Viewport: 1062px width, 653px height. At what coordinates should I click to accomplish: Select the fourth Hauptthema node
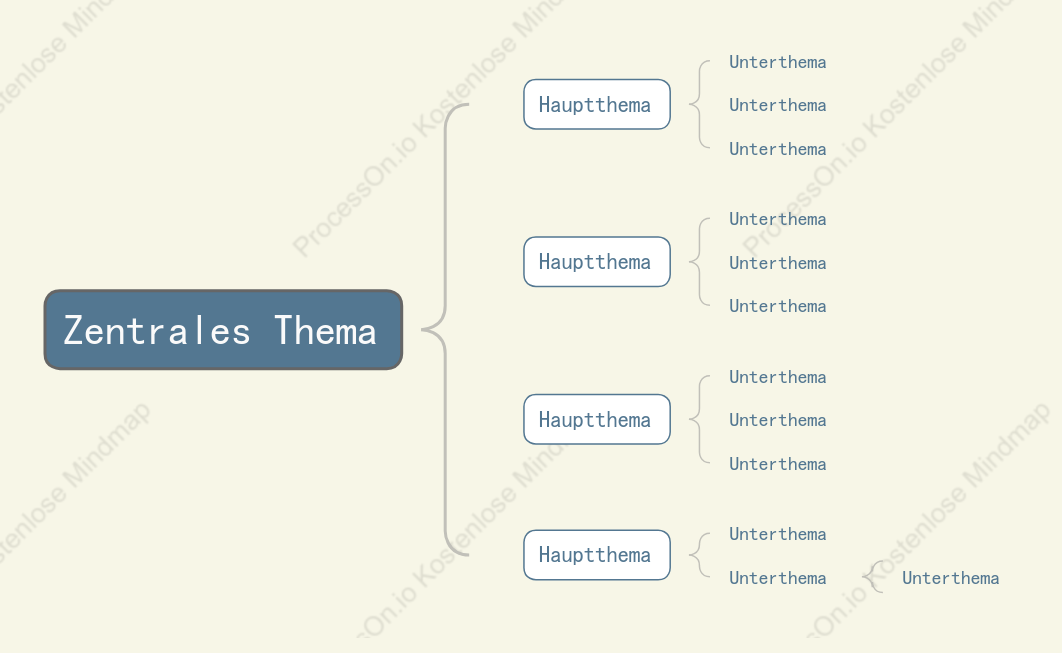click(597, 555)
